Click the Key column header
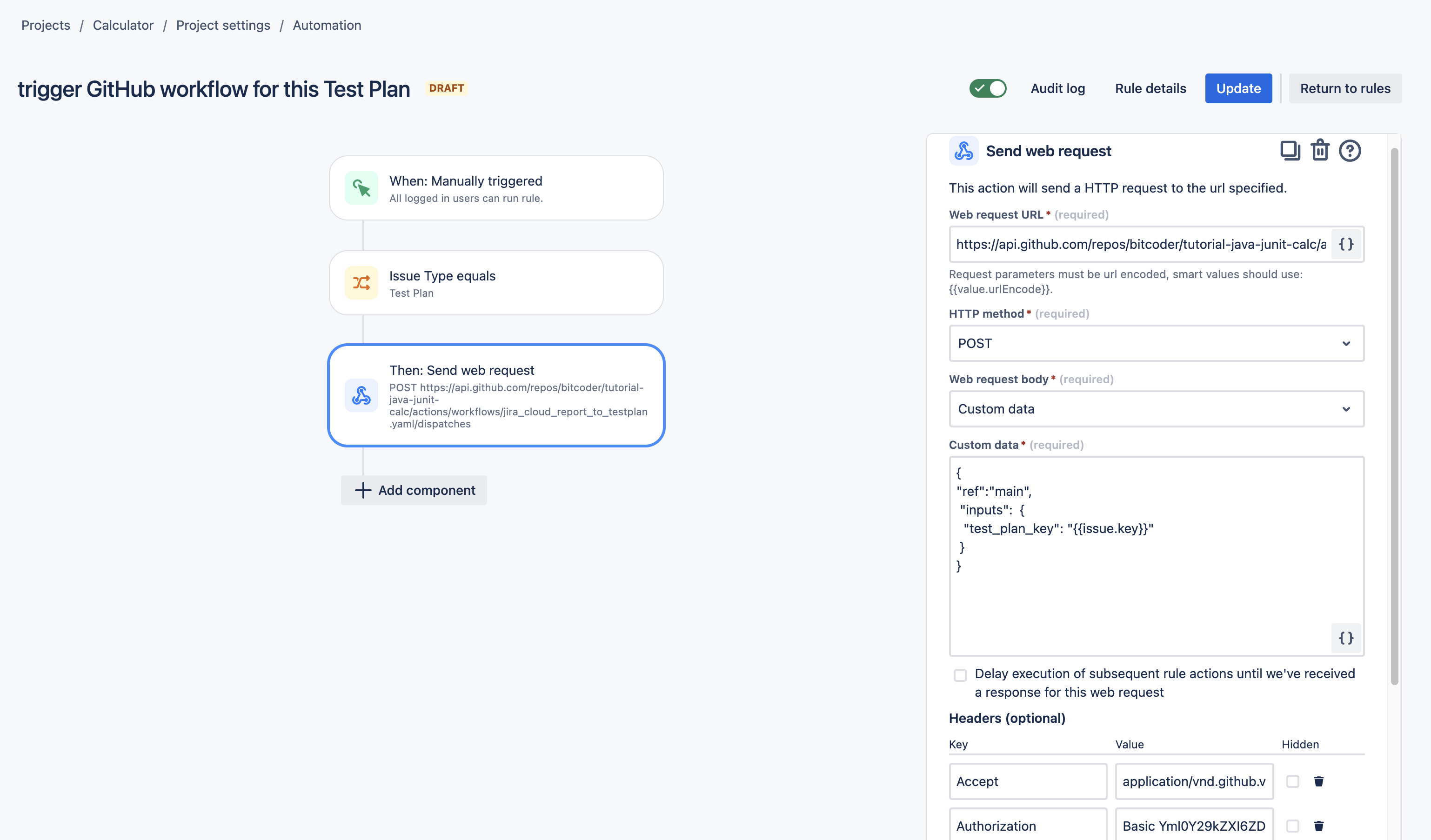This screenshot has width=1431, height=840. [x=958, y=745]
